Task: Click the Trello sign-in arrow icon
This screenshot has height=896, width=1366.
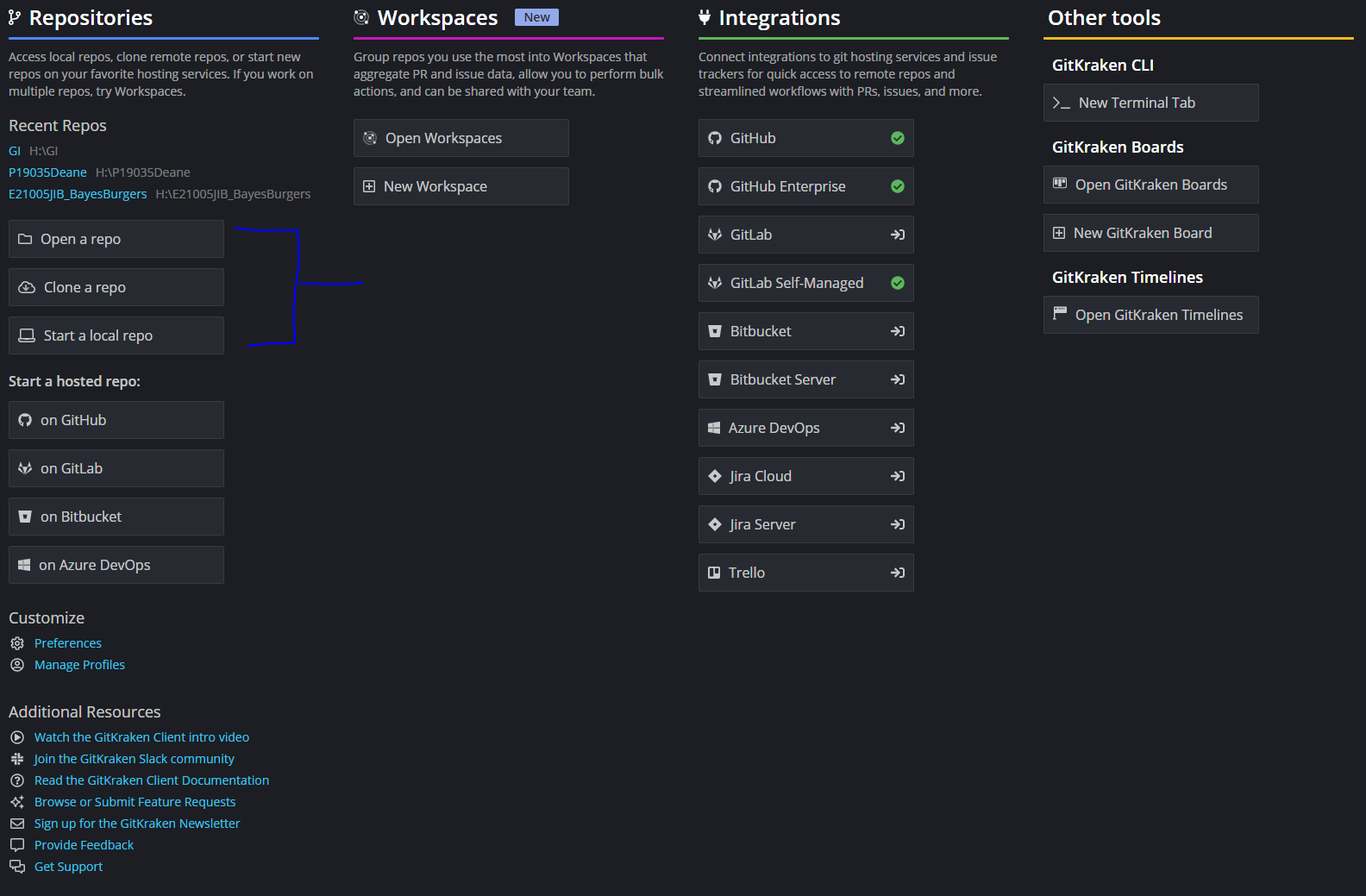Action: 898,573
